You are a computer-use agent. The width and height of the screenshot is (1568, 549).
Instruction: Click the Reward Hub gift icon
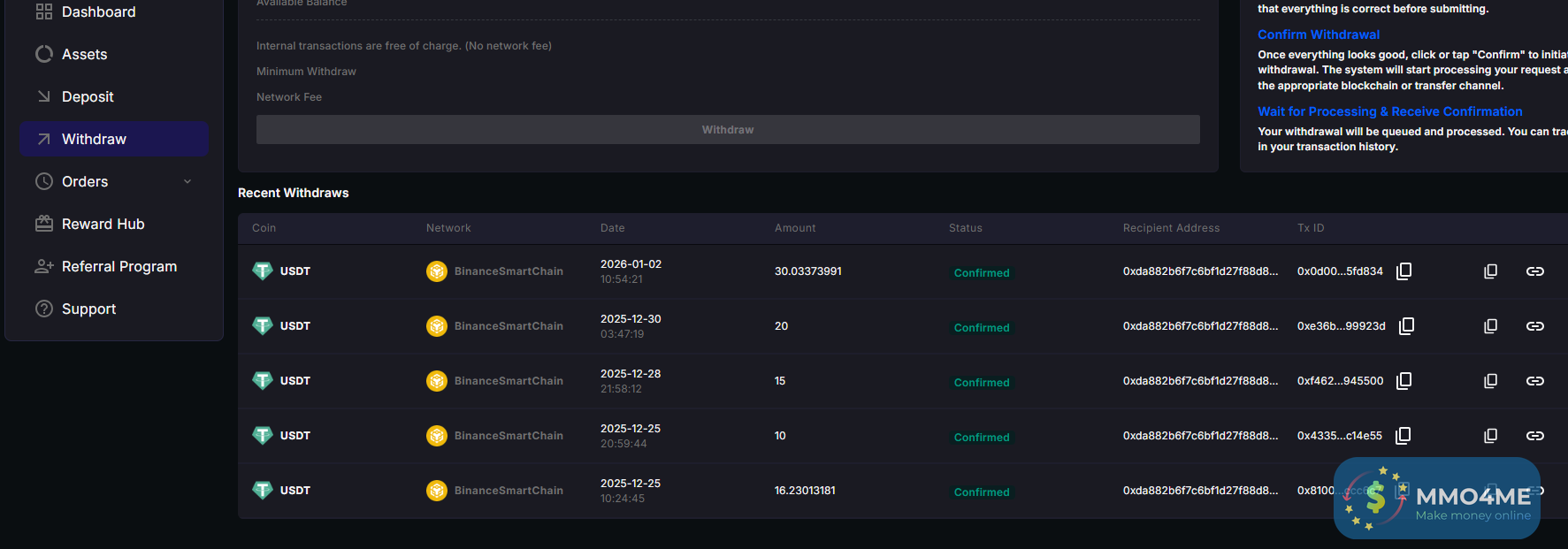click(43, 224)
